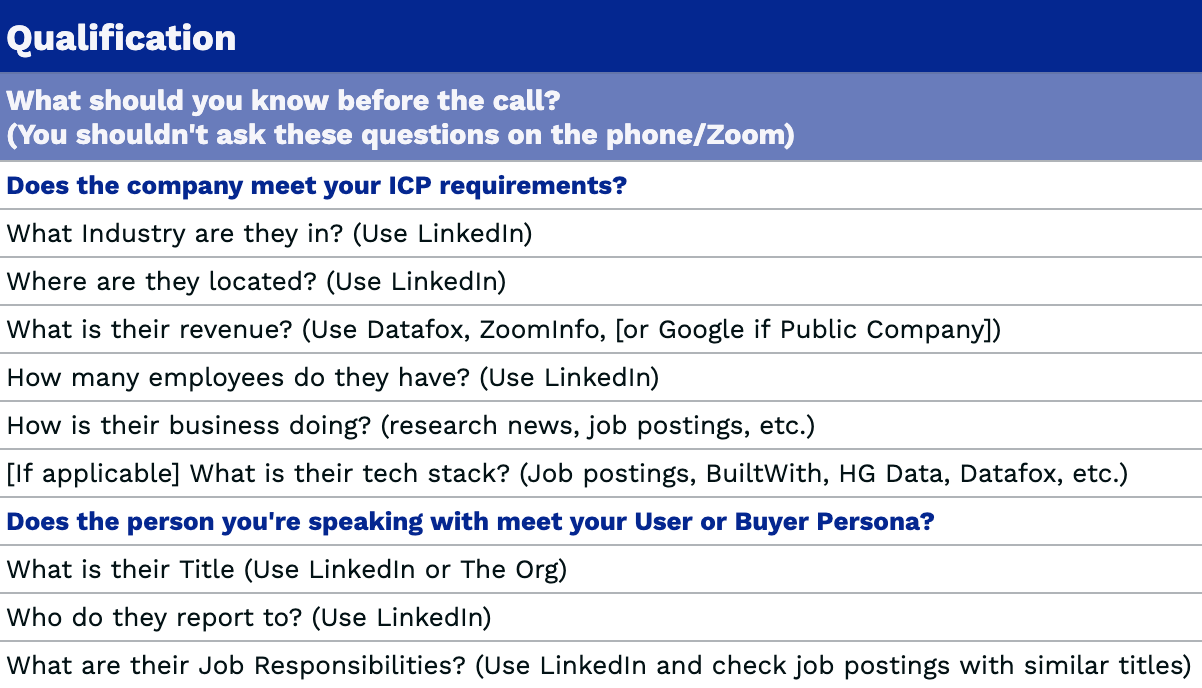Click 'How is their business doing?' row
1202x688 pixels.
(x=601, y=426)
